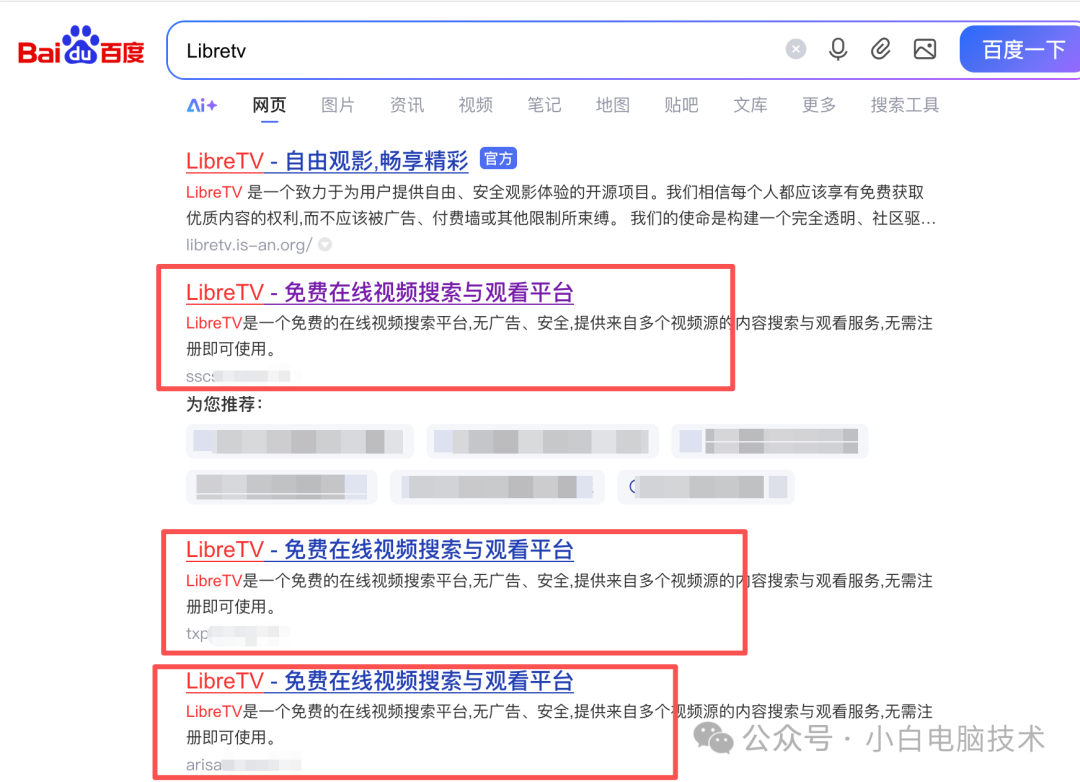
Task: Open the LibreTV 自由观影,畅享精彩 result
Action: [327, 161]
